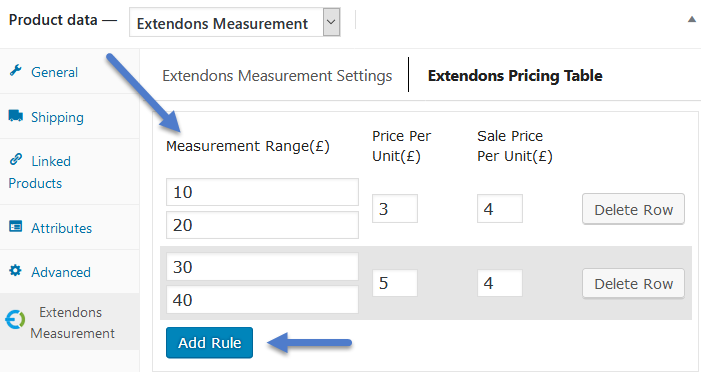This screenshot has width=701, height=372.
Task: Delete the first pricing row
Action: point(633,209)
